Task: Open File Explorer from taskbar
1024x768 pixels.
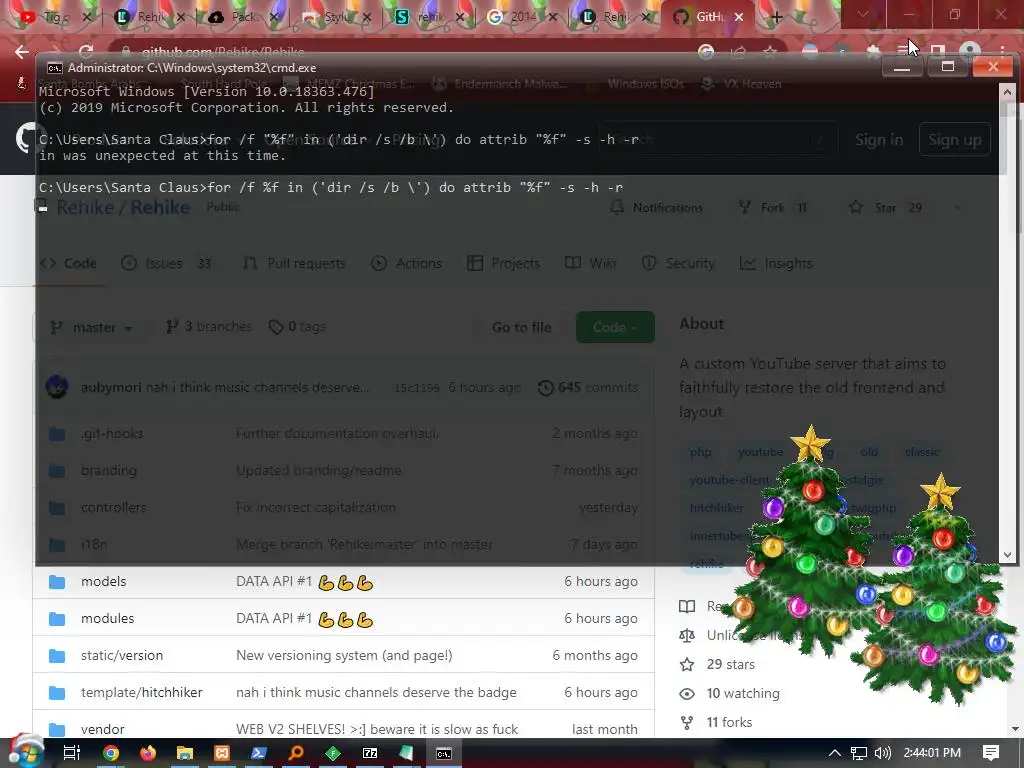Action: [x=185, y=753]
